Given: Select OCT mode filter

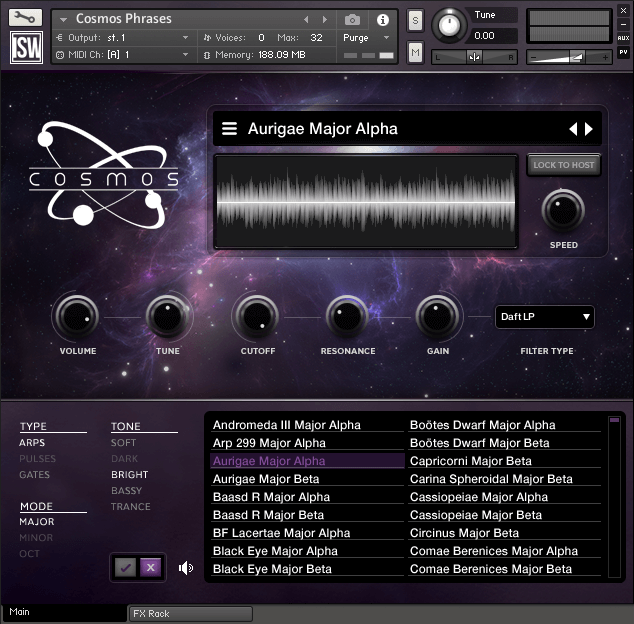Looking at the screenshot, I should pyautogui.click(x=30, y=554).
